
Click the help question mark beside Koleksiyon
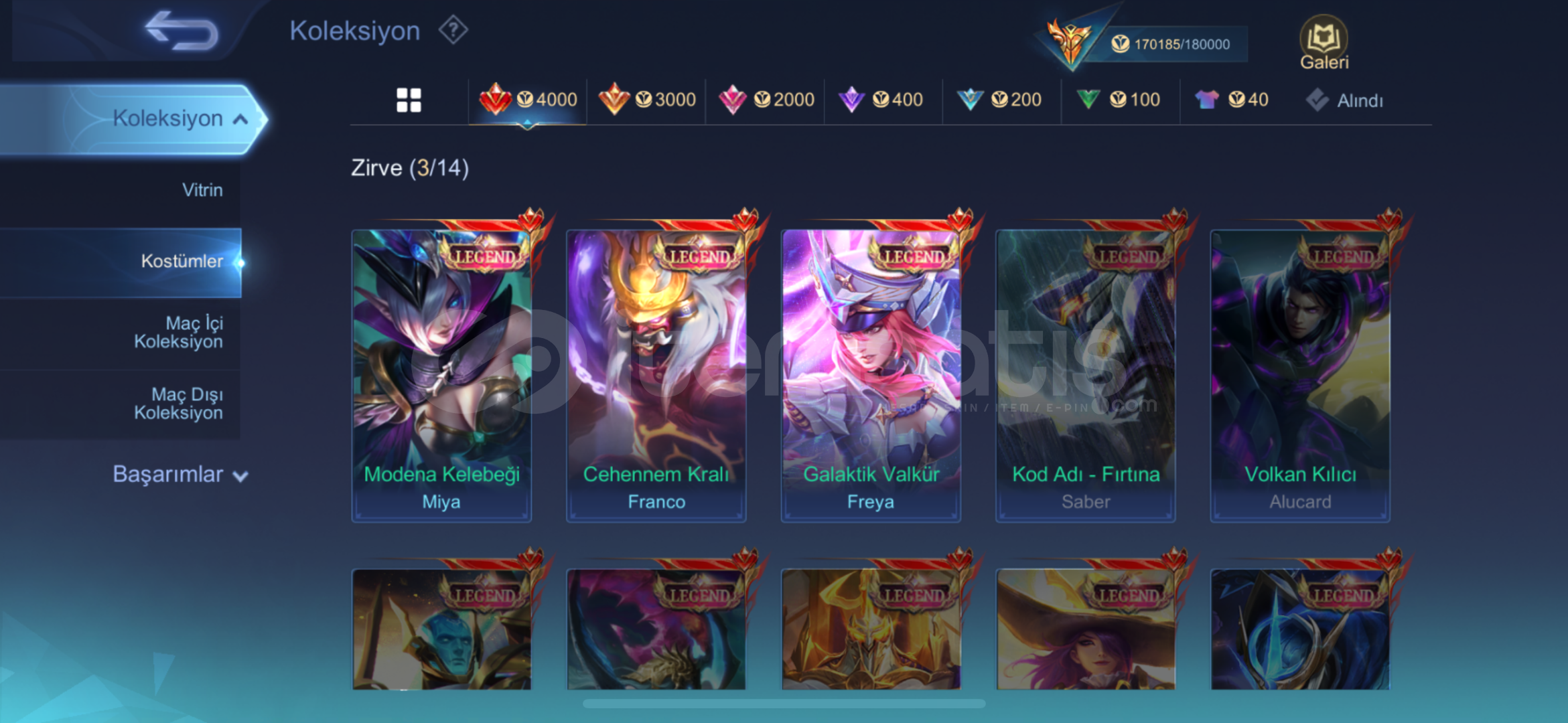(x=453, y=30)
